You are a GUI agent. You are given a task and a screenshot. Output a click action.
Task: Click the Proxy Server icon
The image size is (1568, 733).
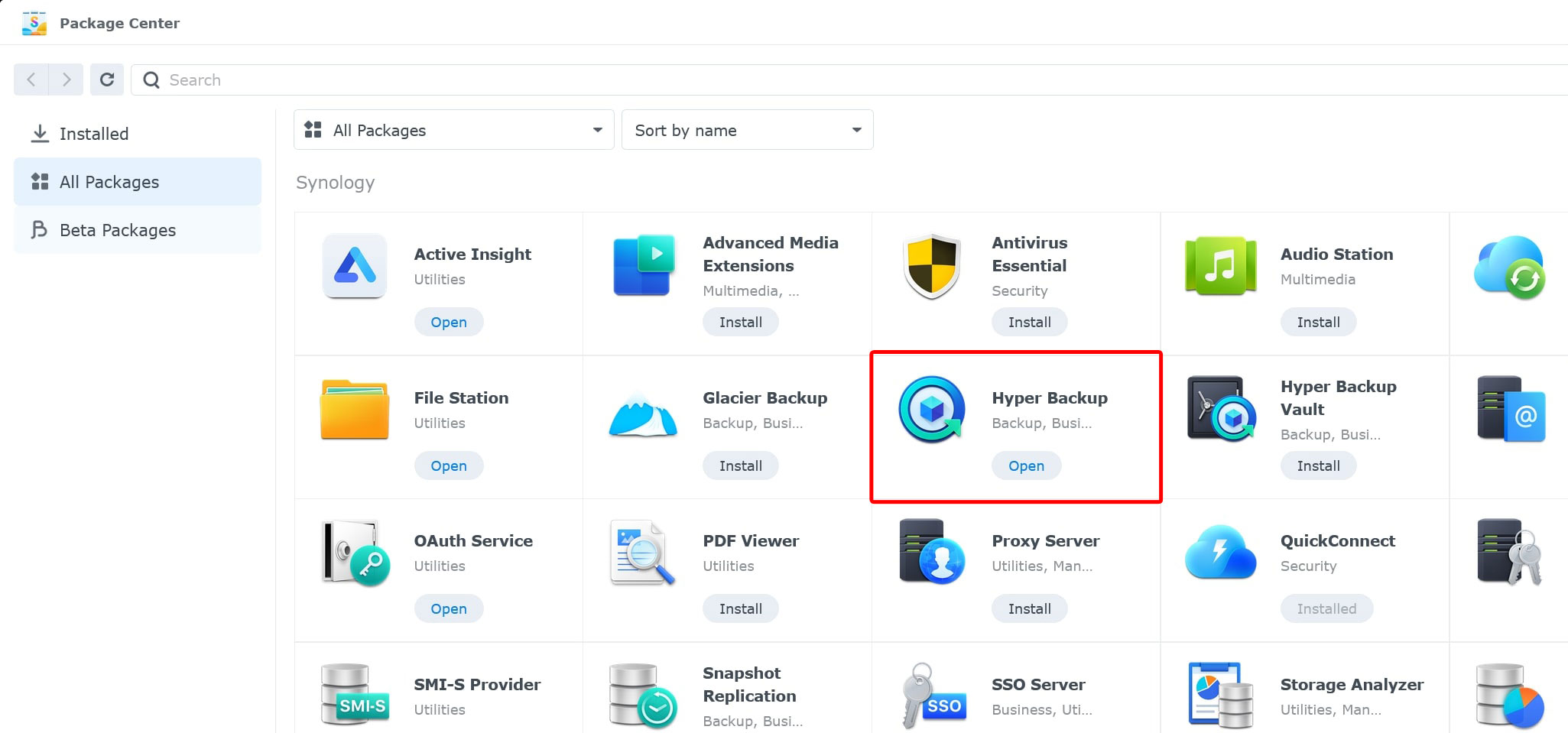pyautogui.click(x=932, y=552)
